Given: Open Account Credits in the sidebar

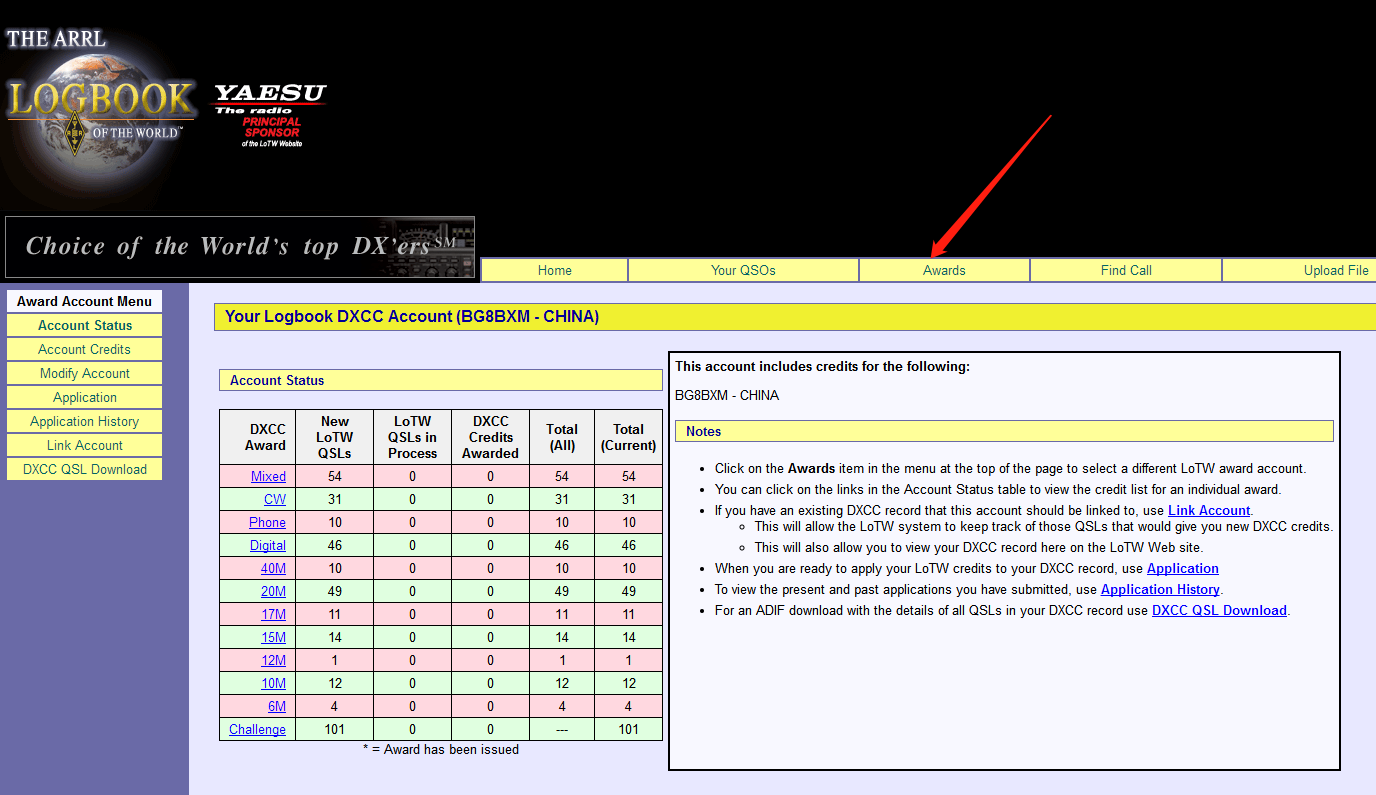Looking at the screenshot, I should 85,349.
